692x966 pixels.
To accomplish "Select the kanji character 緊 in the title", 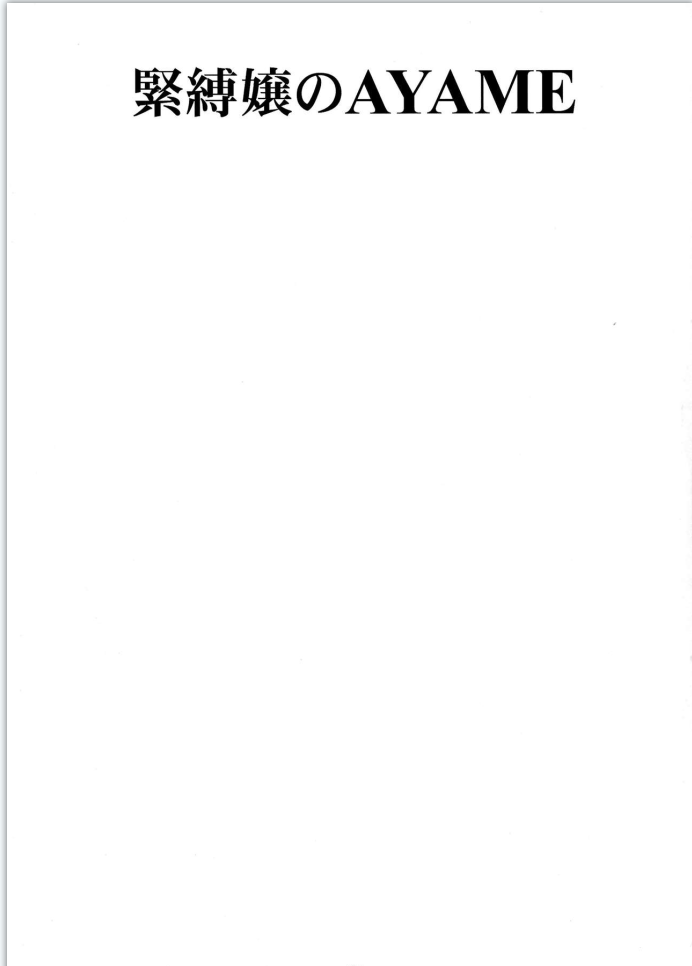I will [158, 92].
